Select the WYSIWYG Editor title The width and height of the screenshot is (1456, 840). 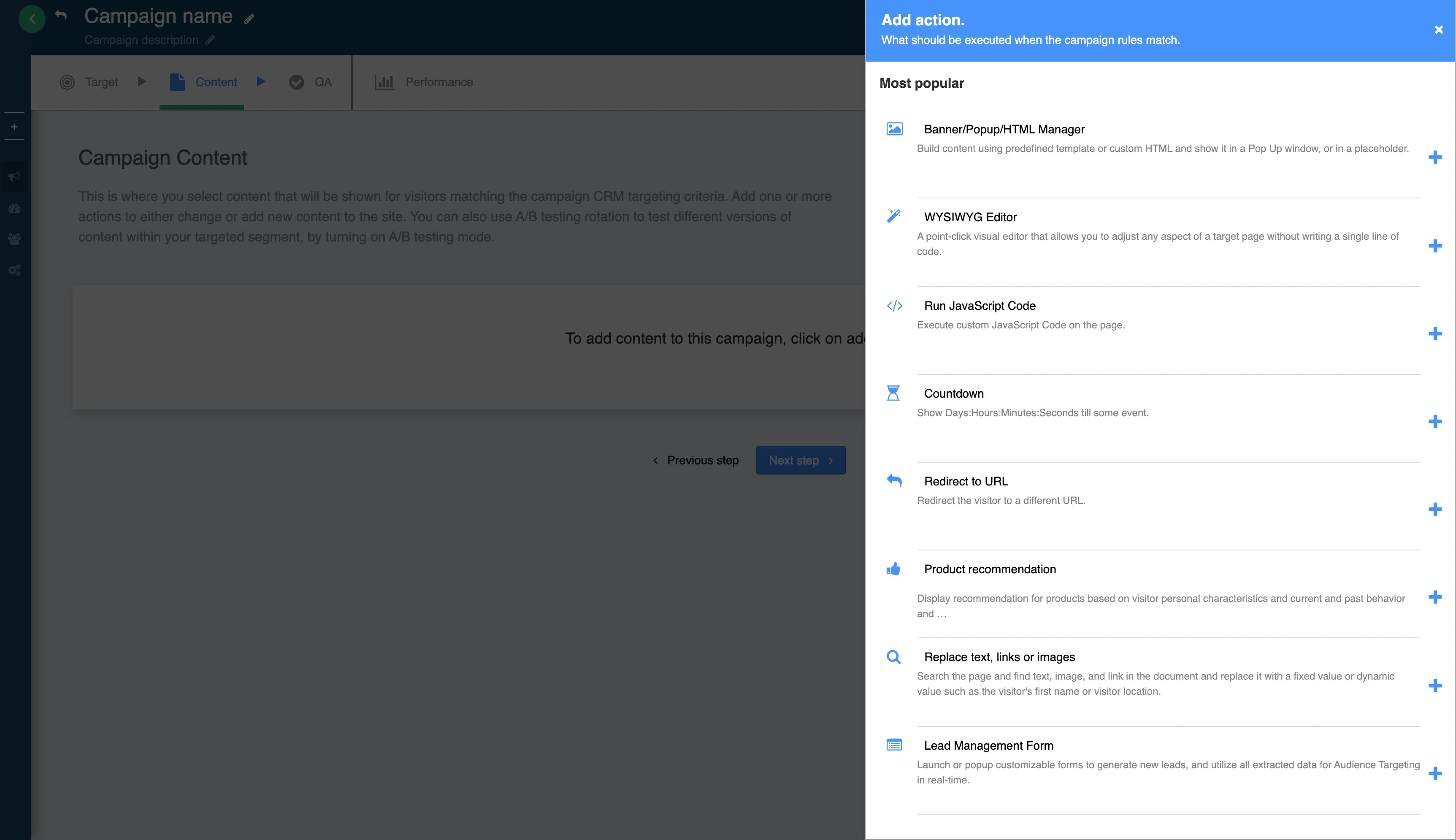pos(970,217)
